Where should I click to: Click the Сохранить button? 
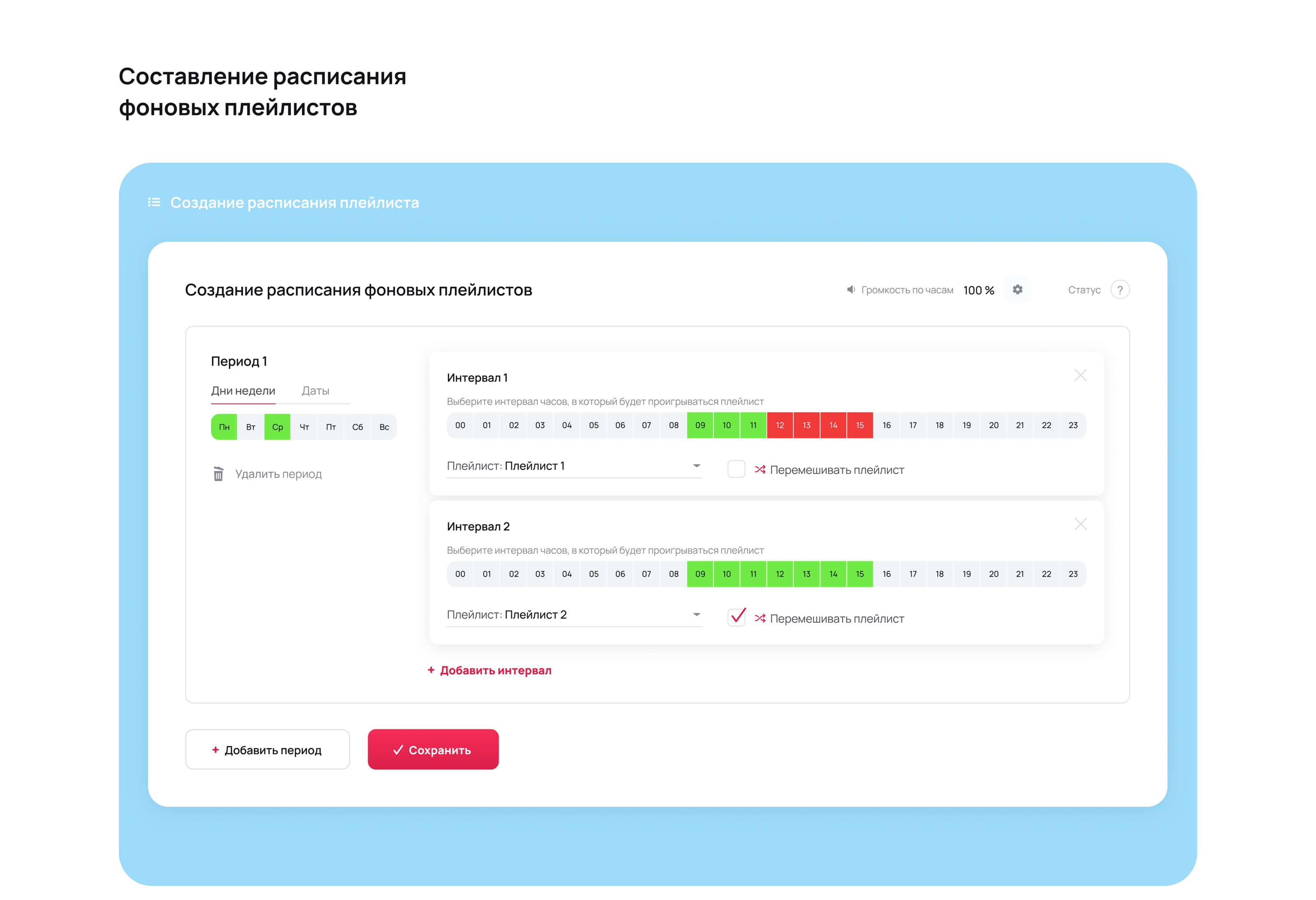433,749
